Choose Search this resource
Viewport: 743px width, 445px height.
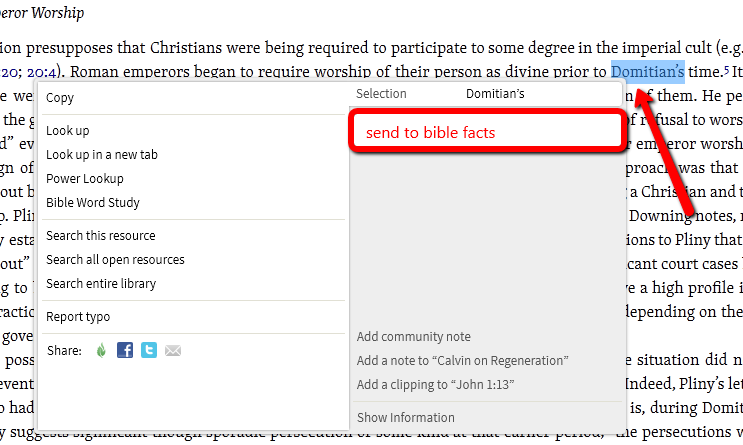[100, 236]
